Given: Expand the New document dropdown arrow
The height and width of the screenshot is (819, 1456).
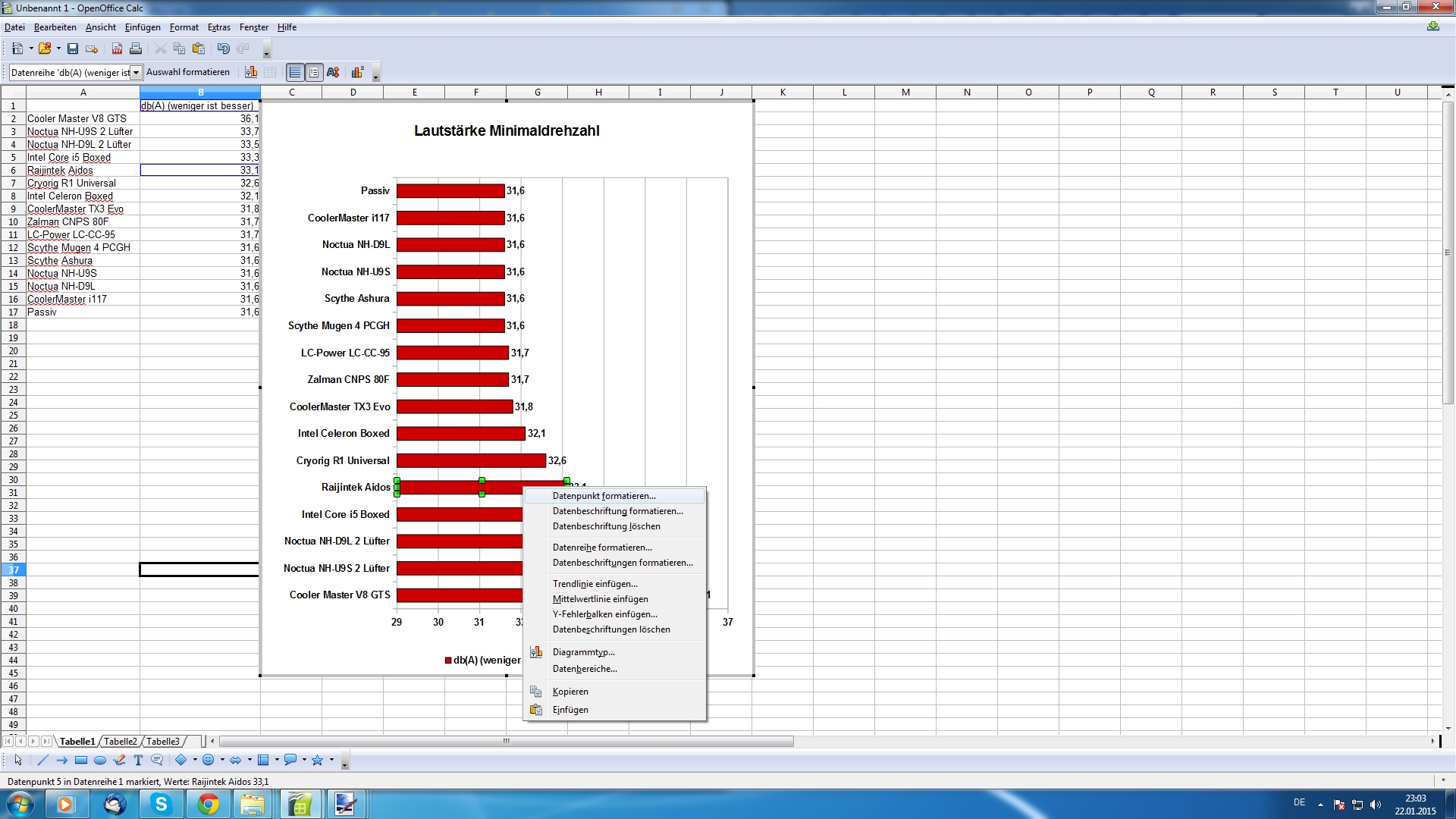Looking at the screenshot, I should (x=31, y=49).
